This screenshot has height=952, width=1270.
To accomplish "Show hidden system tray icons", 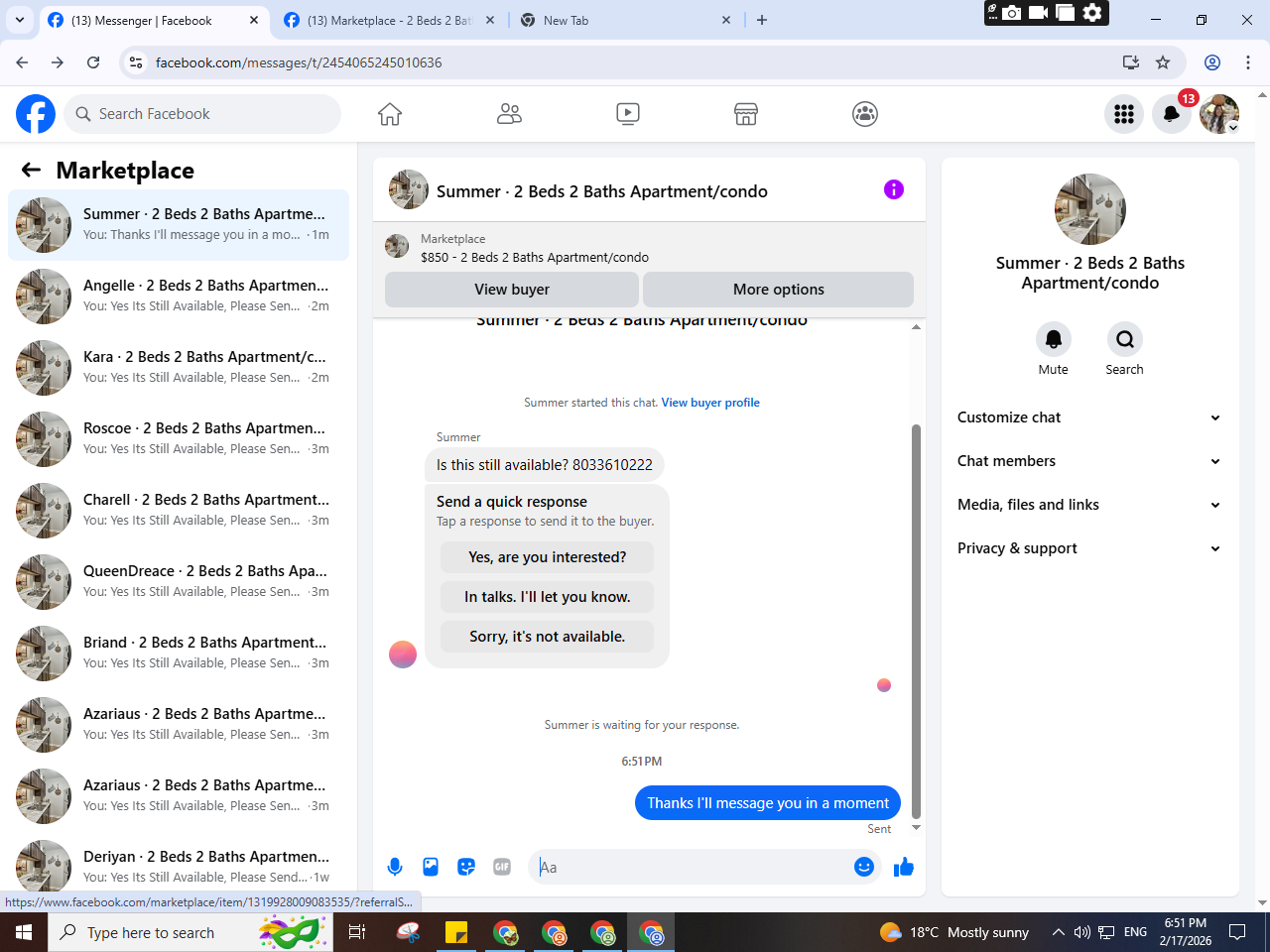I will click(1058, 932).
